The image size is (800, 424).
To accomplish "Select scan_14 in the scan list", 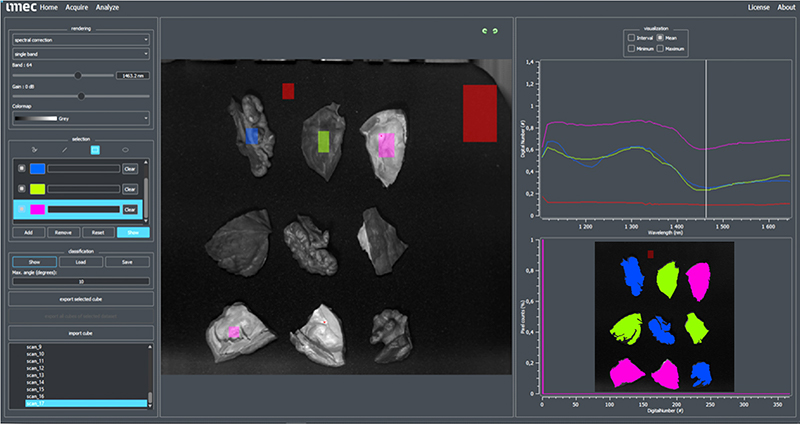I will pyautogui.click(x=34, y=382).
